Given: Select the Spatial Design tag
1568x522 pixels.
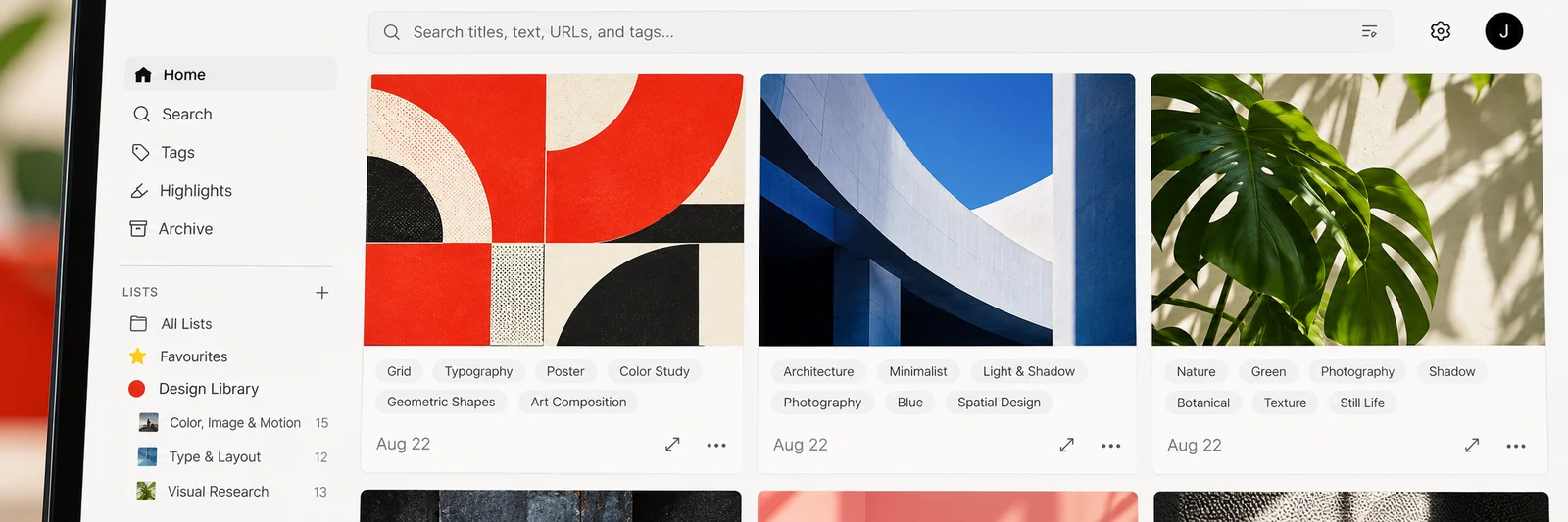Looking at the screenshot, I should (999, 403).
